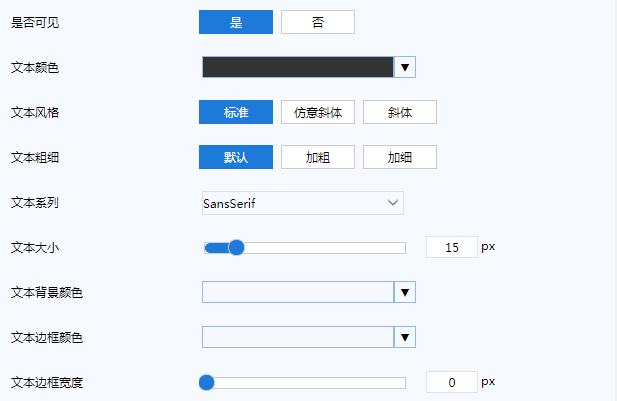Open the 文本颜色 dropdown arrow
617x401 pixels.
(405, 67)
